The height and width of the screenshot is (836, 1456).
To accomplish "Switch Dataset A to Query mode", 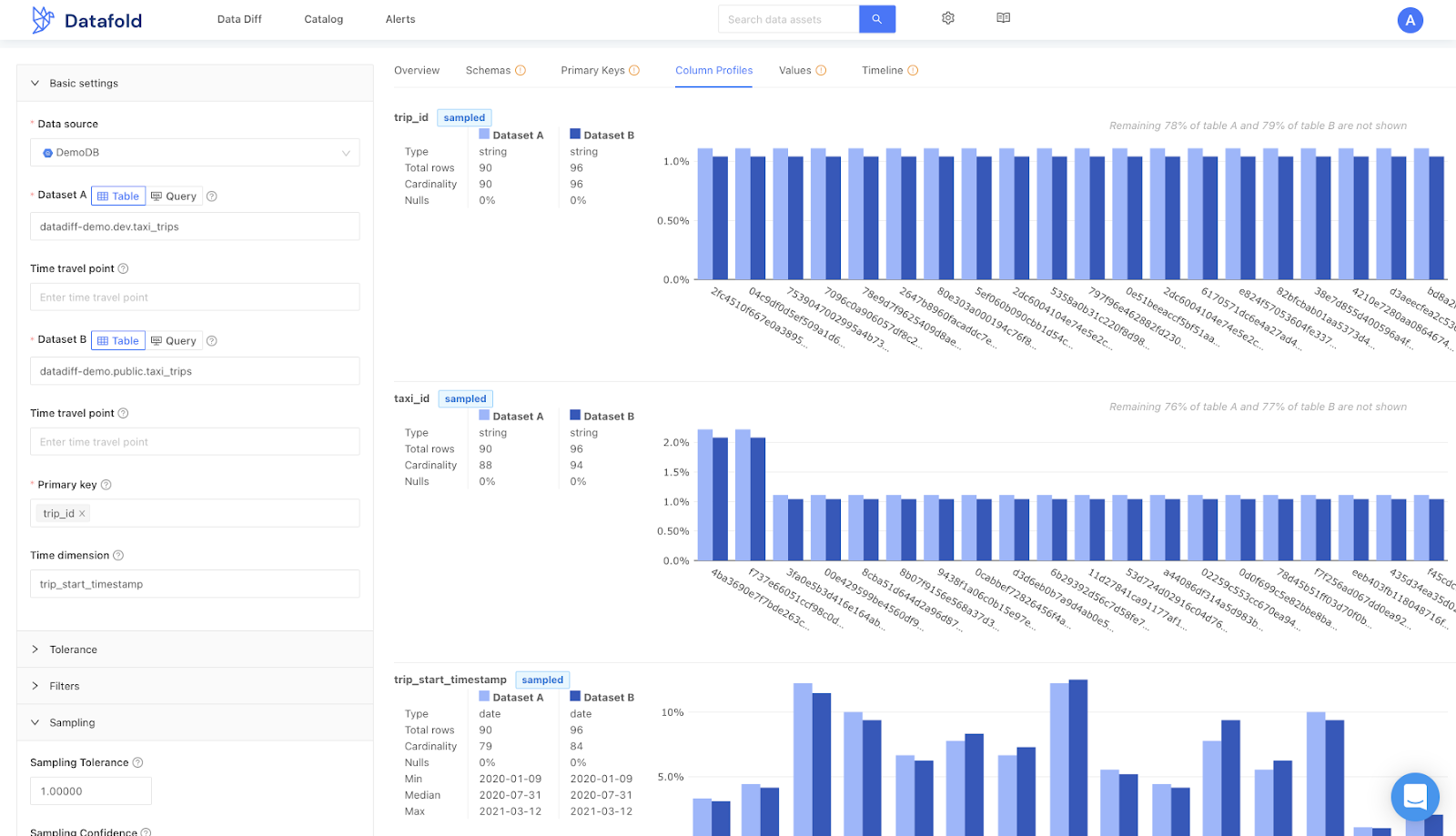I will [174, 196].
